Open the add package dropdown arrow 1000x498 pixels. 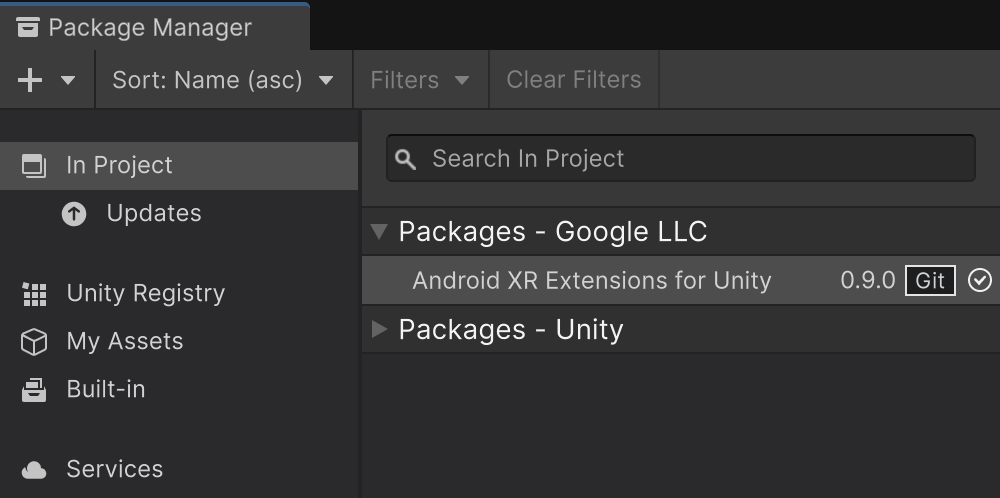tap(68, 80)
